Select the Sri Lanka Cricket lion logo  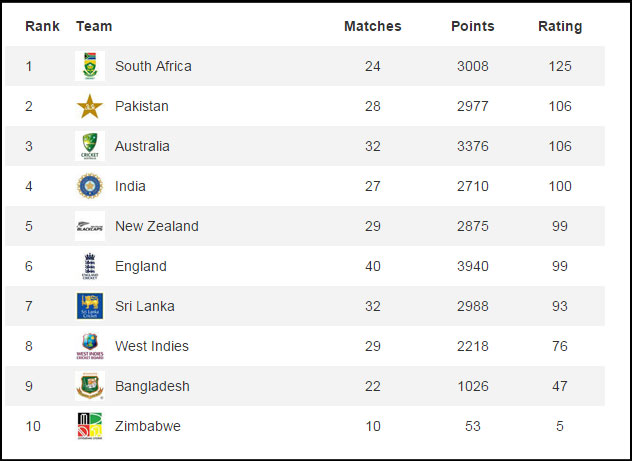(90, 306)
